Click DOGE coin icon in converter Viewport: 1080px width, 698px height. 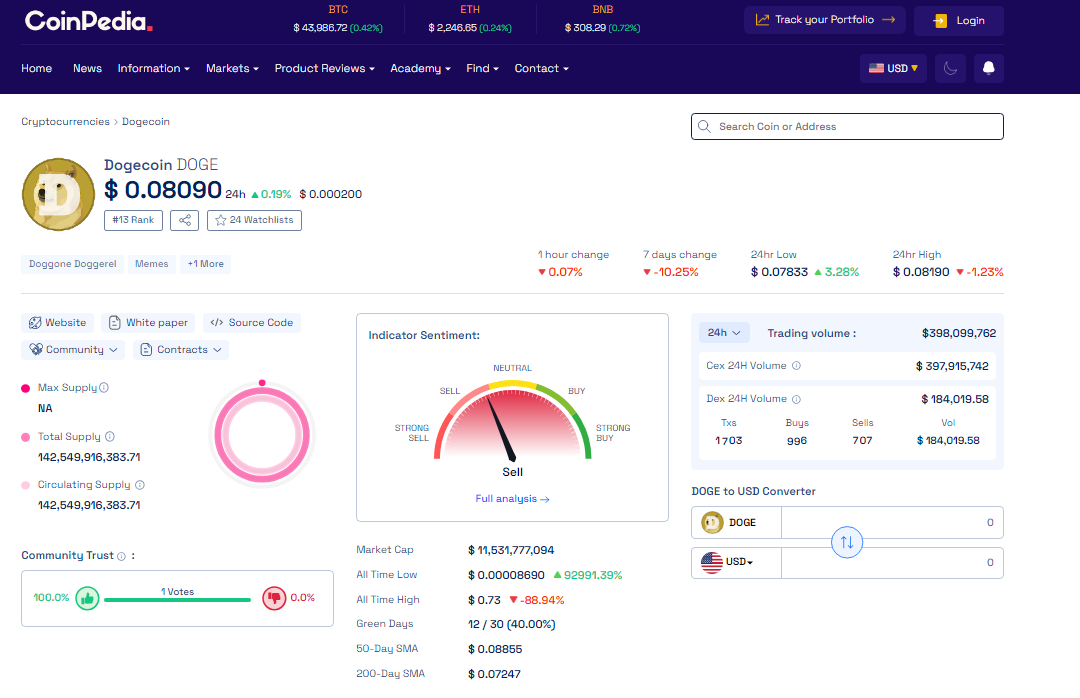click(x=712, y=522)
